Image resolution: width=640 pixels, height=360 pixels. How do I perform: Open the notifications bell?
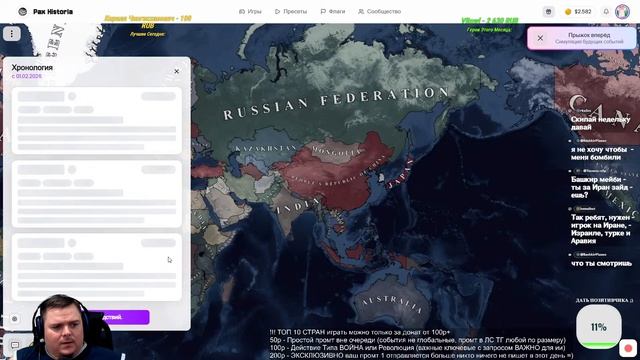[x=606, y=11]
